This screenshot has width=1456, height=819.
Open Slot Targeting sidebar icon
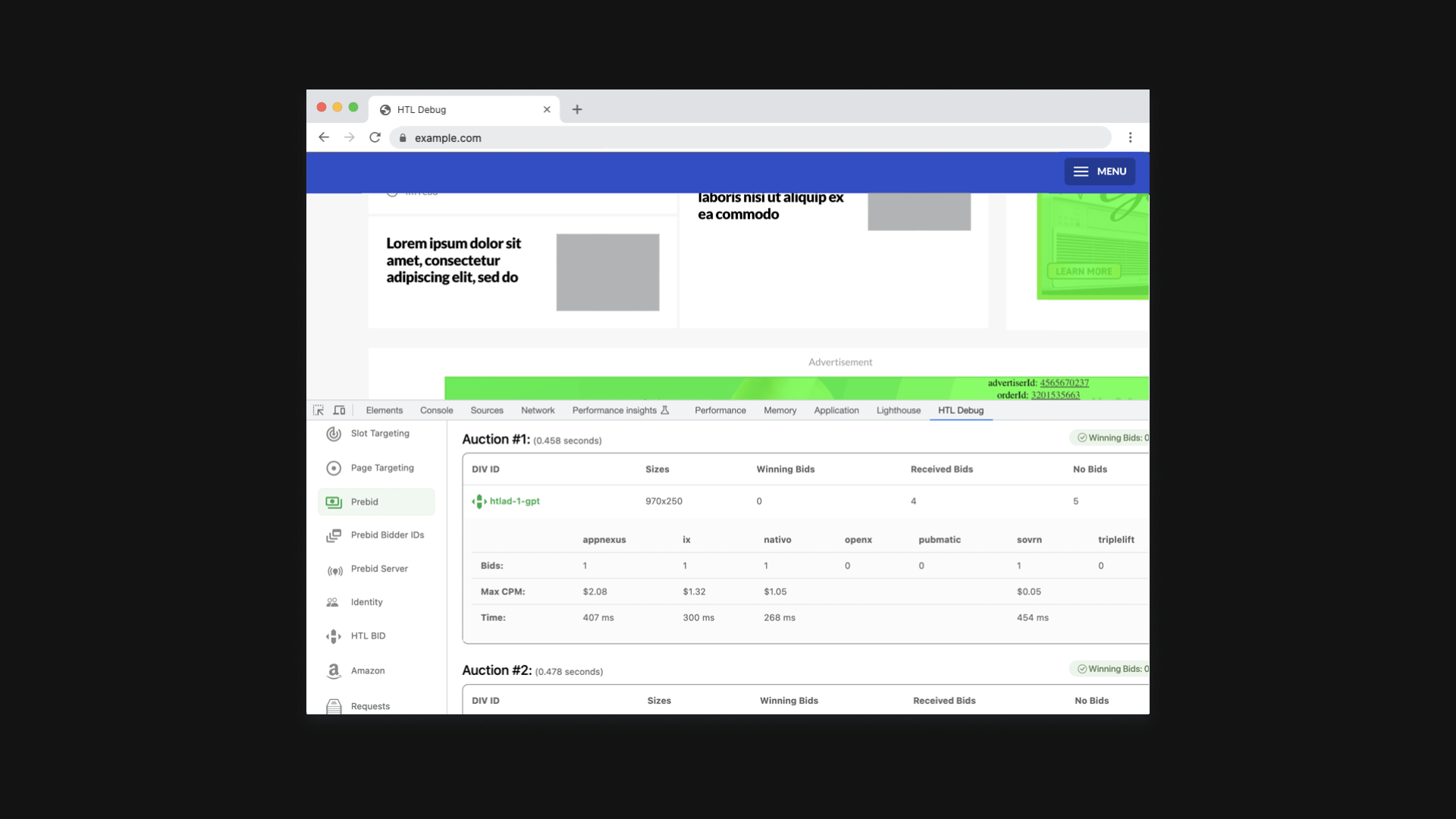(x=334, y=434)
